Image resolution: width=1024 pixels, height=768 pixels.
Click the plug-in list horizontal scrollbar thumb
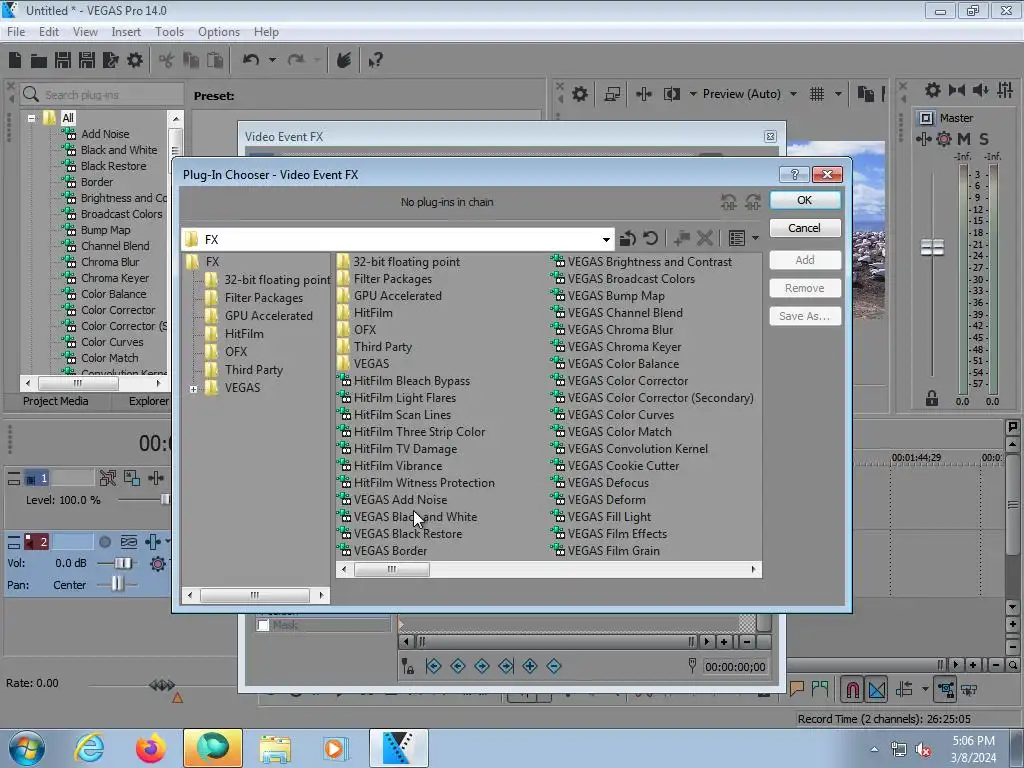point(392,569)
